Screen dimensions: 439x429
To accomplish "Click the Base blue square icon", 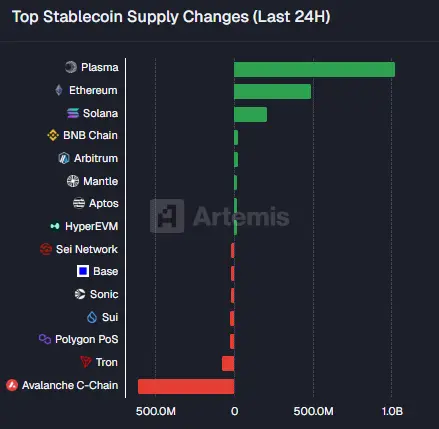I will tap(83, 271).
